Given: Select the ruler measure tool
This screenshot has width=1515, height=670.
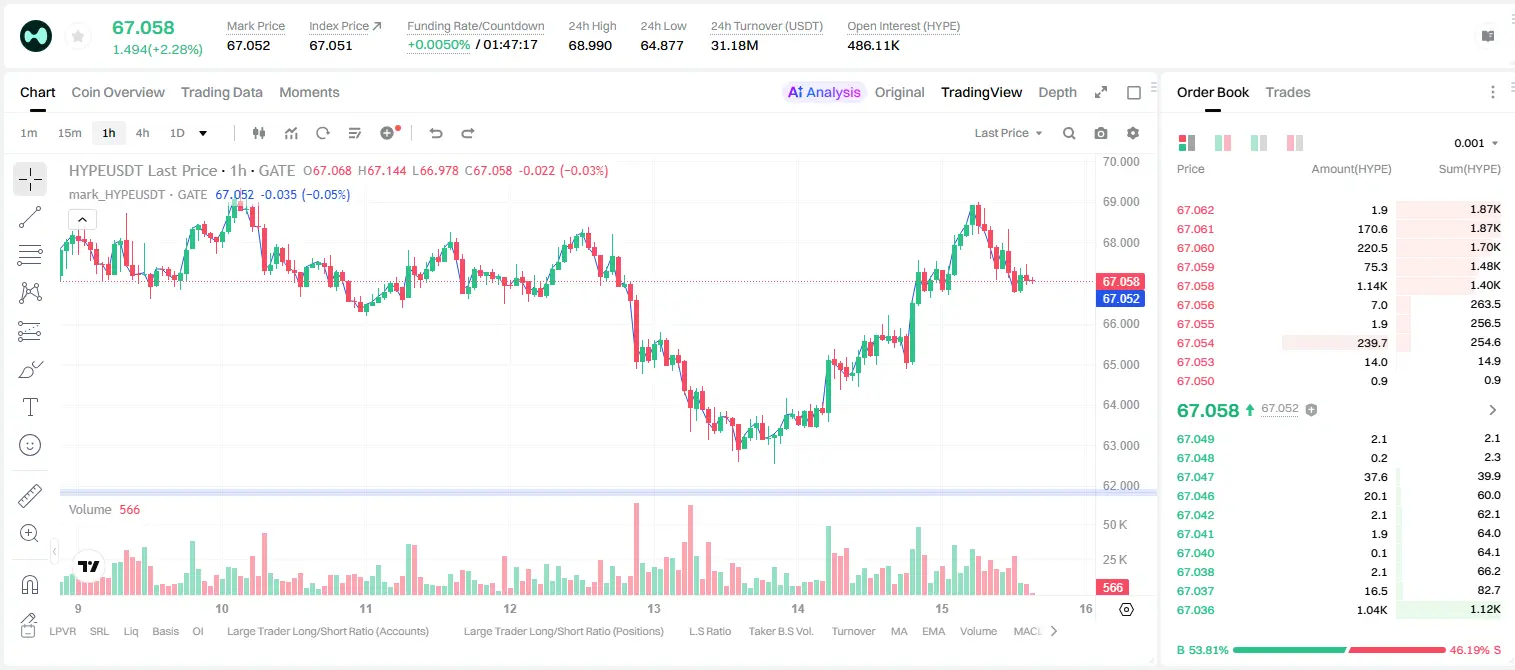Looking at the screenshot, I should 30,496.
